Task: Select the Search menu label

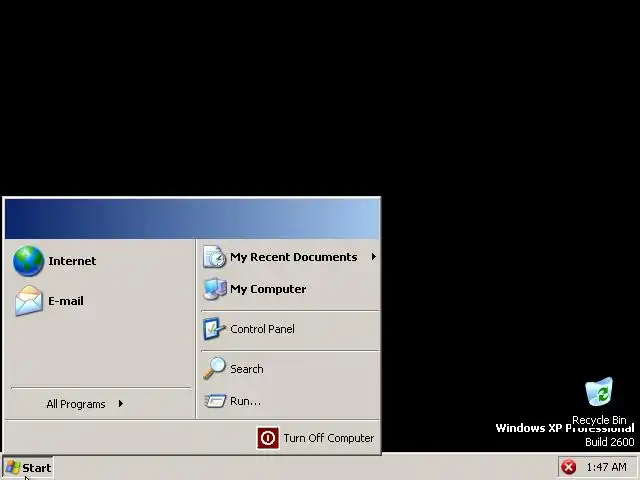Action: 247,369
